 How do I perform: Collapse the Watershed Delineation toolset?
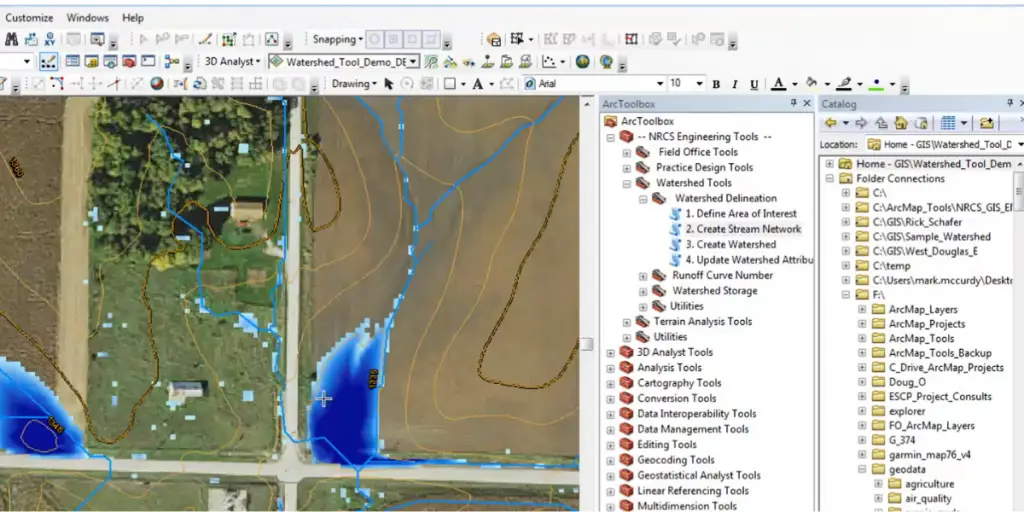pyautogui.click(x=644, y=198)
